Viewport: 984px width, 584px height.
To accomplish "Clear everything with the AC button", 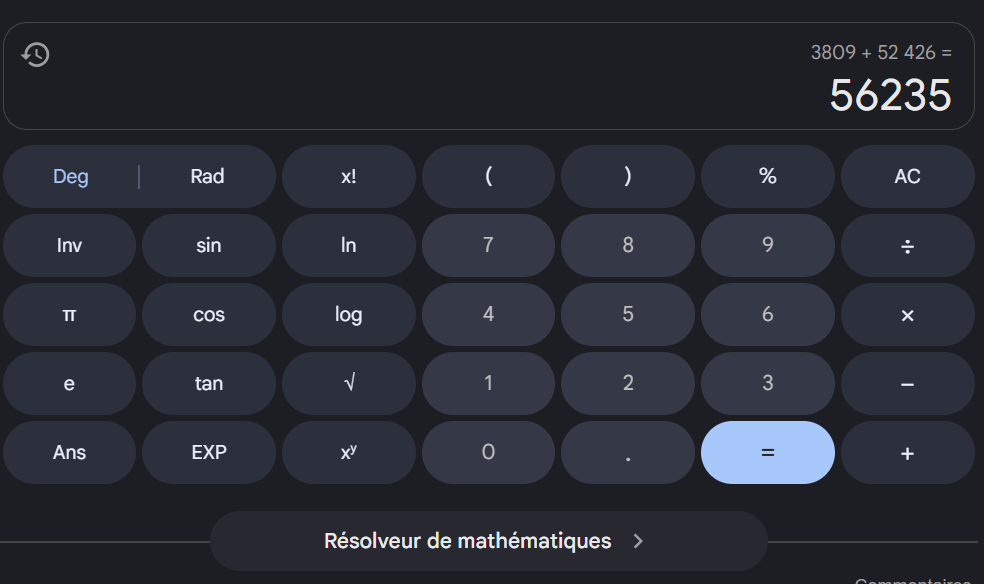I will (907, 177).
